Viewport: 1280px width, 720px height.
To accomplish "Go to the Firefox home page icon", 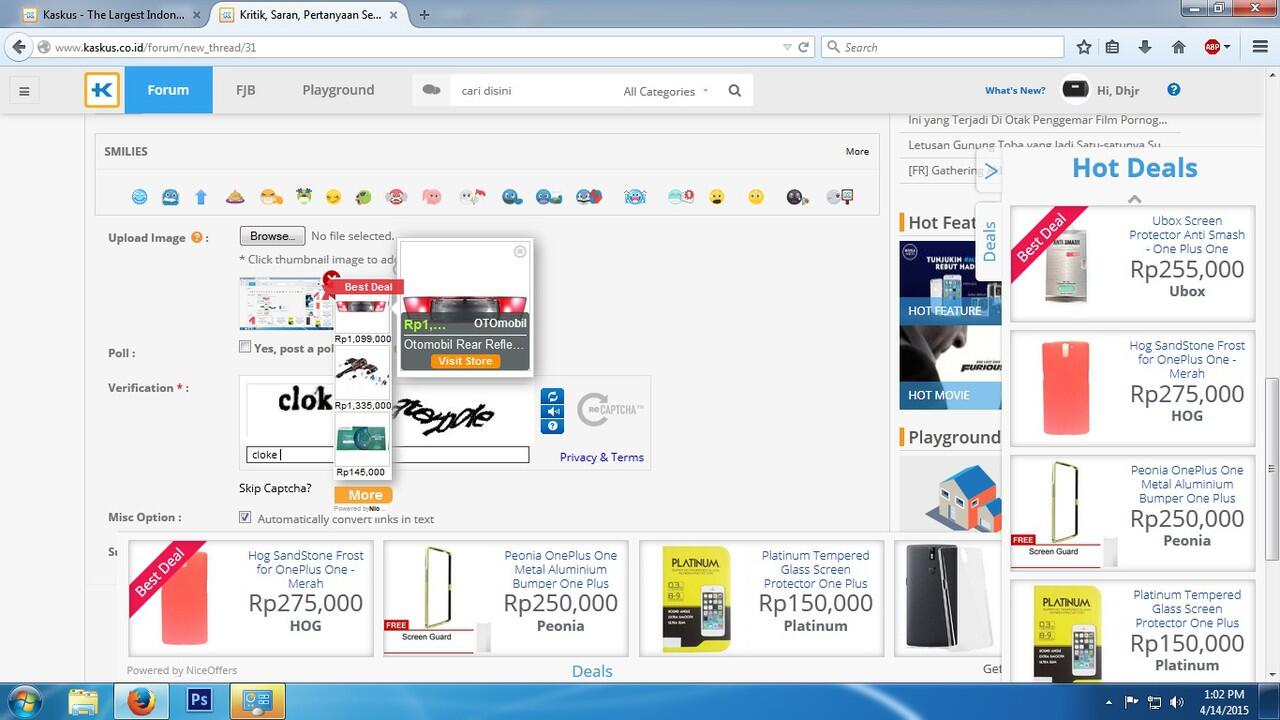I will click(x=1178, y=47).
